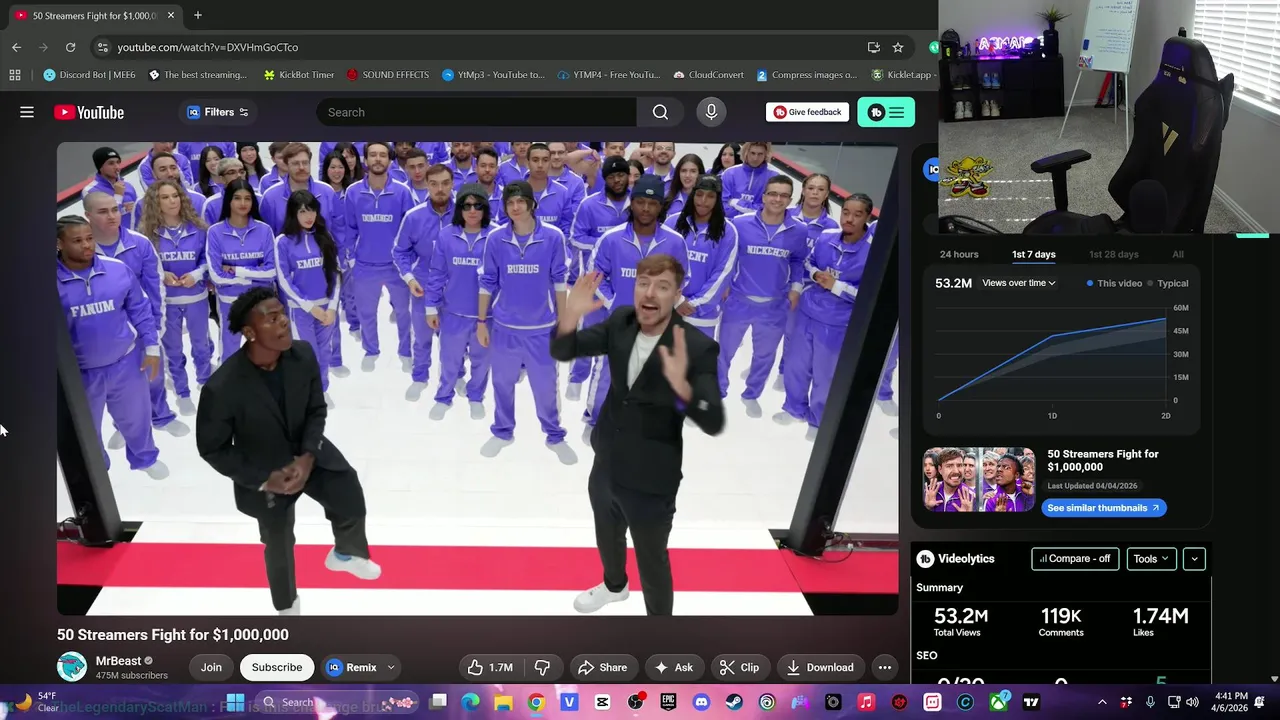Toggle This video legend entry
This screenshot has height=720, width=1280.
tap(1114, 283)
